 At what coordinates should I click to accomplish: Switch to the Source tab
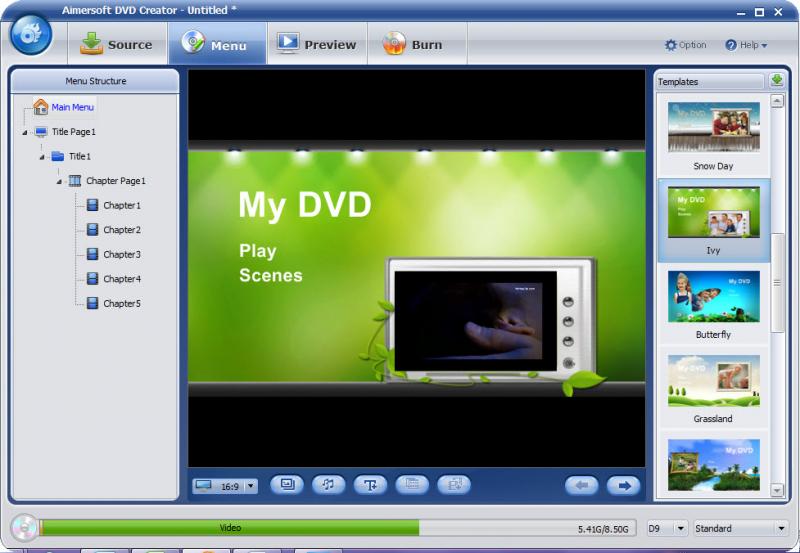[116, 44]
